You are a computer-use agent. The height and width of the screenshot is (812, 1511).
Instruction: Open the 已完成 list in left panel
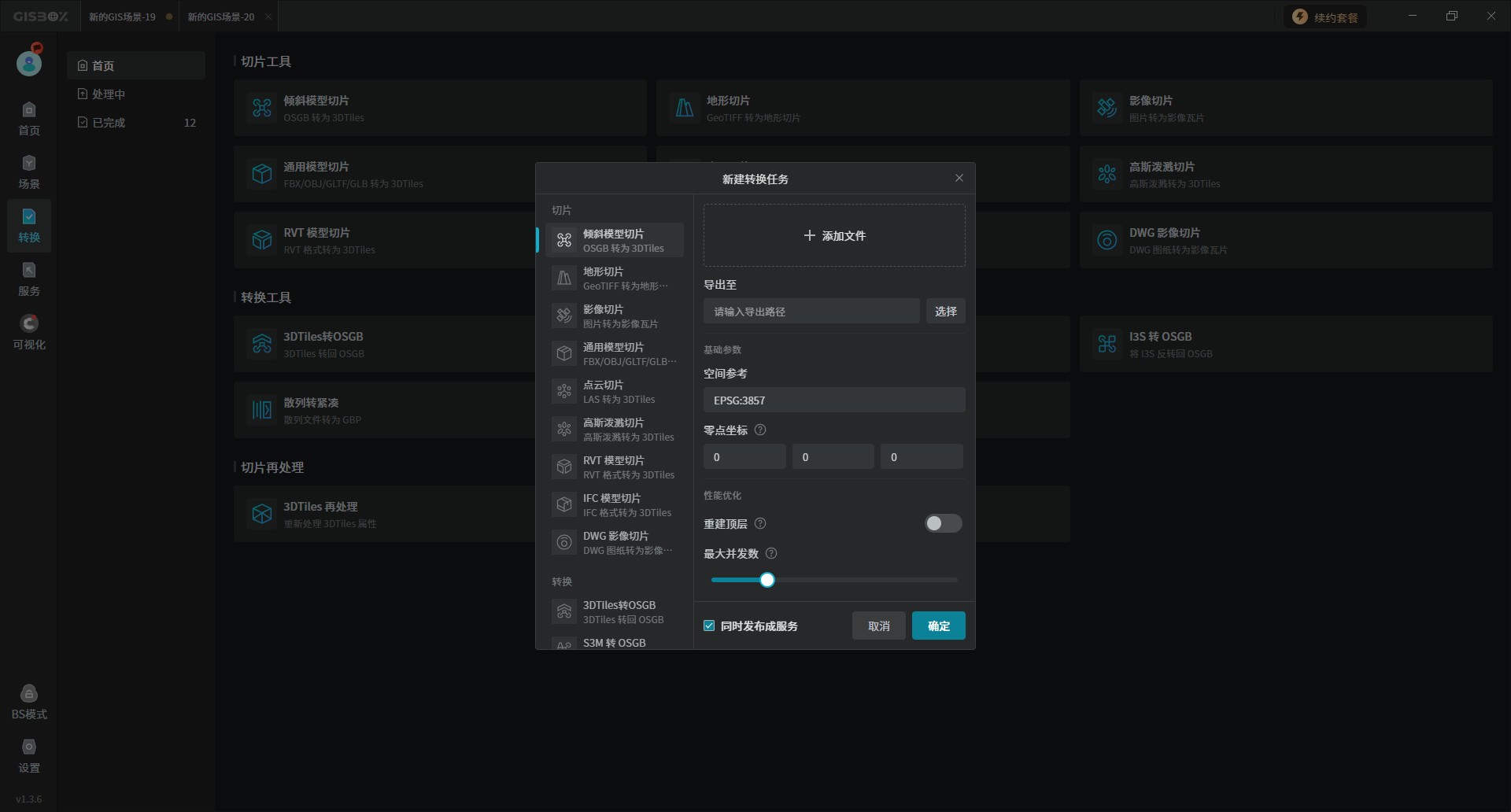(x=109, y=123)
